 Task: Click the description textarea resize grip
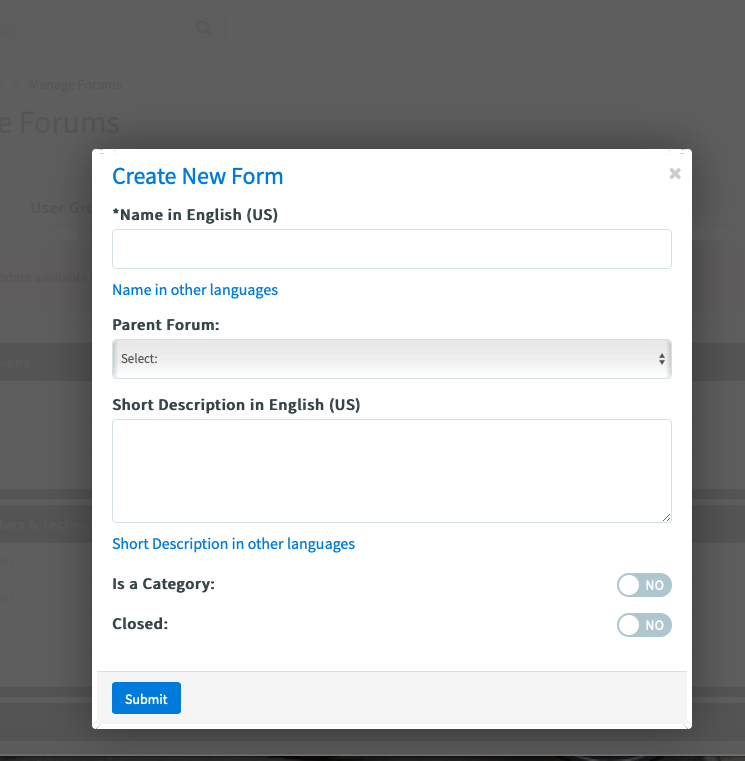pyautogui.click(x=666, y=517)
